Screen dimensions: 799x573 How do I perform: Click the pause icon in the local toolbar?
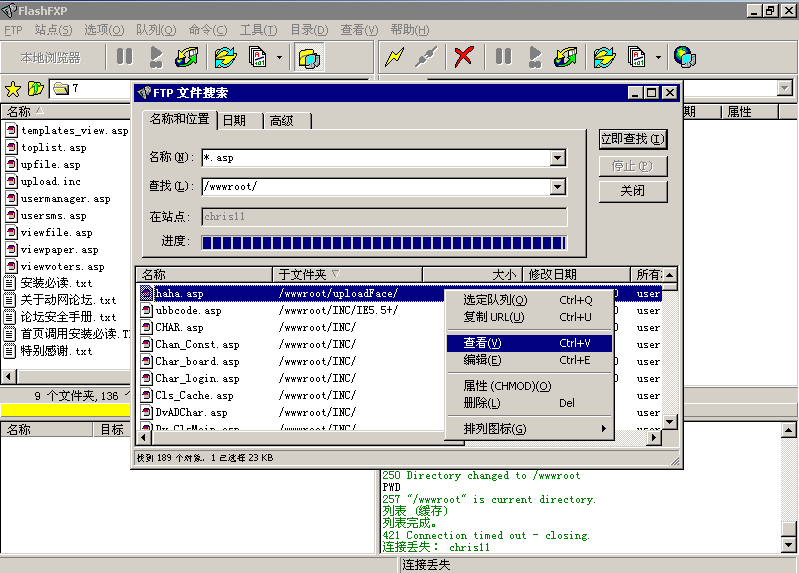pyautogui.click(x=124, y=57)
